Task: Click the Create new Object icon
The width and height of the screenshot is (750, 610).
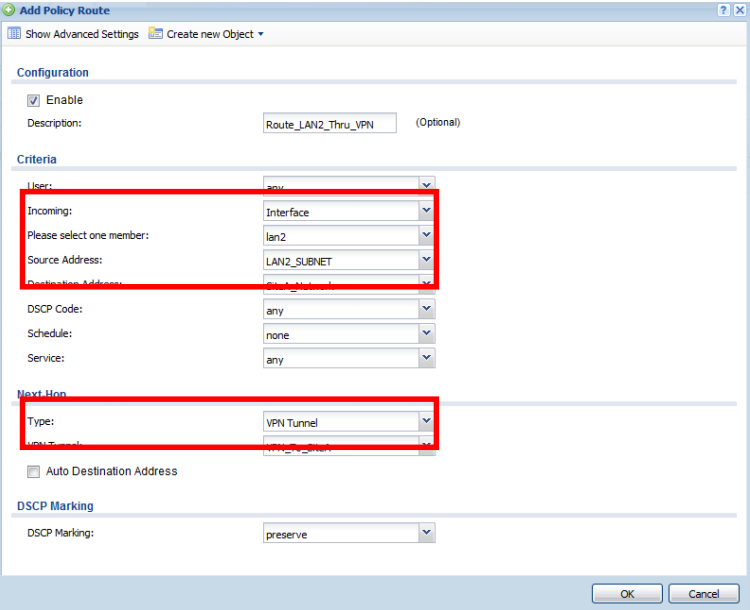Action: 156,34
